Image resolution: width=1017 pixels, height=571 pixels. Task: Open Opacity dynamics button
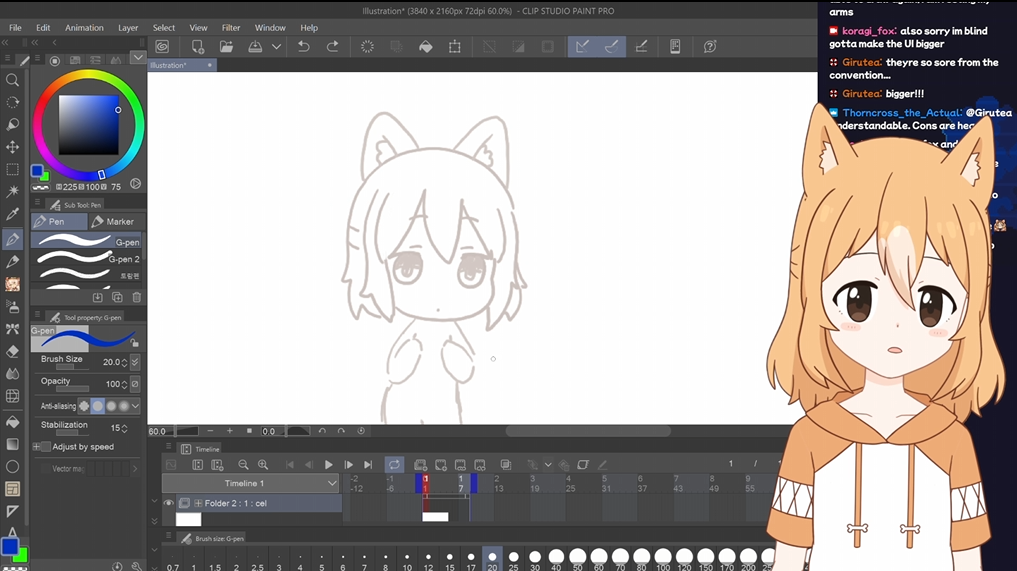pyautogui.click(x=135, y=384)
